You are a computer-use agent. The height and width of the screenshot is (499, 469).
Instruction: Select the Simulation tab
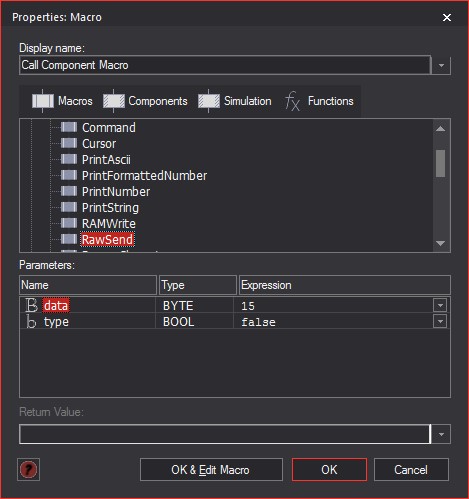235,101
